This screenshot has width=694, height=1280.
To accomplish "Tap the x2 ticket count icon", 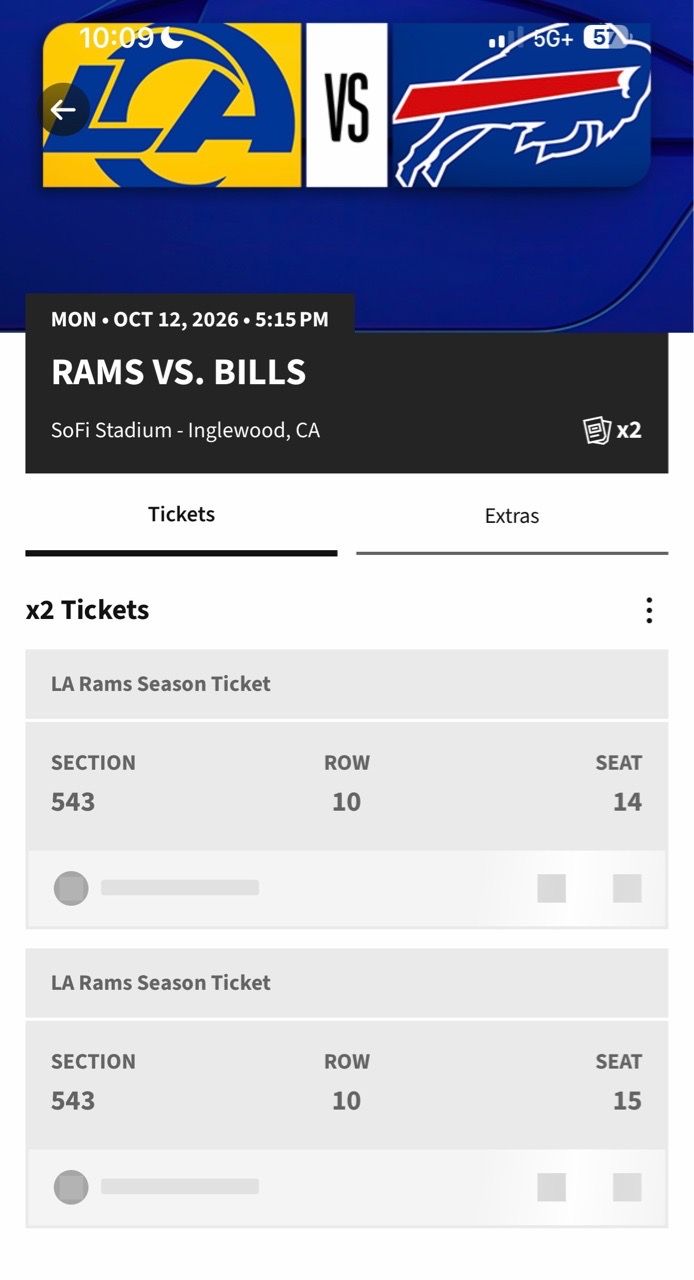I will pyautogui.click(x=612, y=431).
